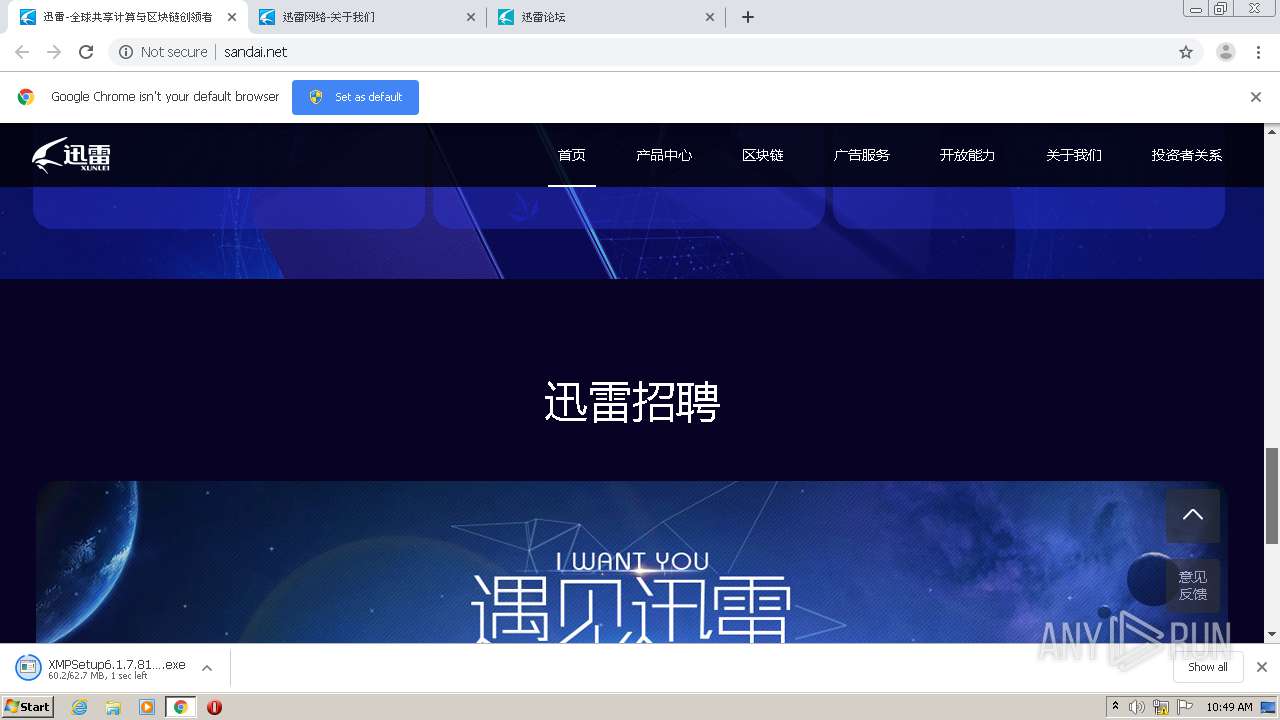Close the downloads bar
This screenshot has width=1280, height=720.
pyautogui.click(x=1262, y=667)
